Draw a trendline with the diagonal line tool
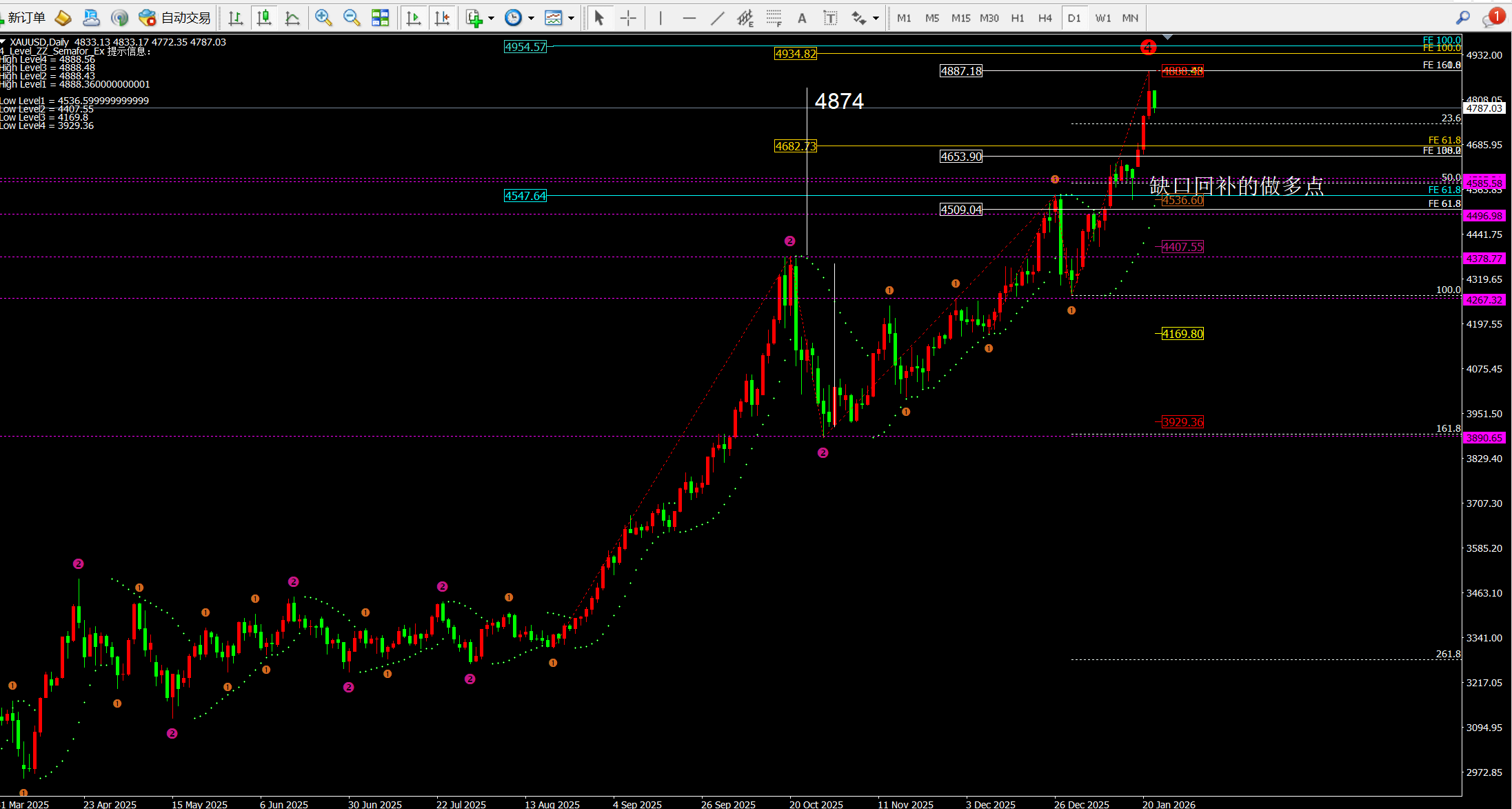The height and width of the screenshot is (809, 1512). tap(718, 18)
